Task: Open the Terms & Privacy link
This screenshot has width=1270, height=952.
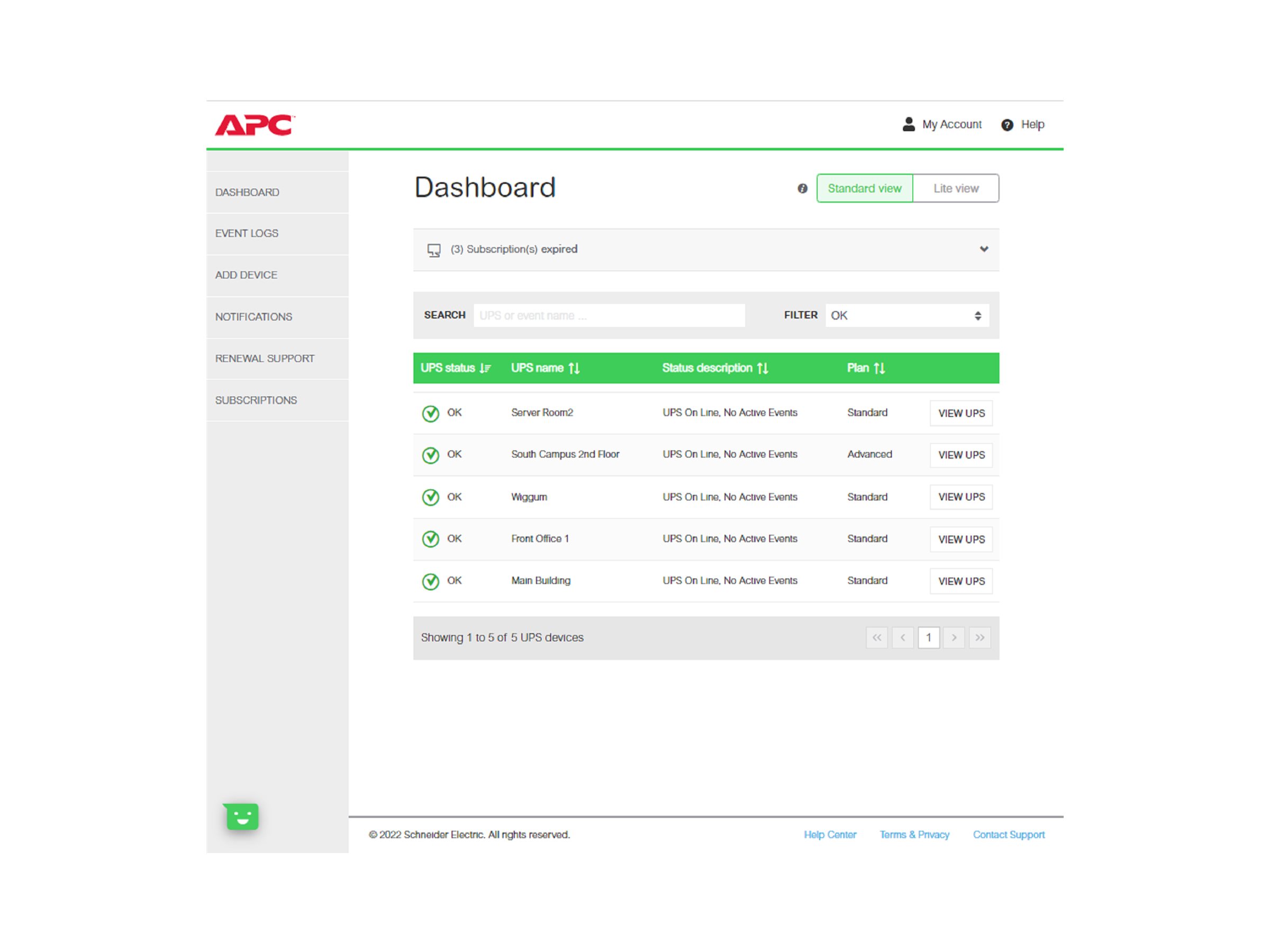Action: [914, 835]
